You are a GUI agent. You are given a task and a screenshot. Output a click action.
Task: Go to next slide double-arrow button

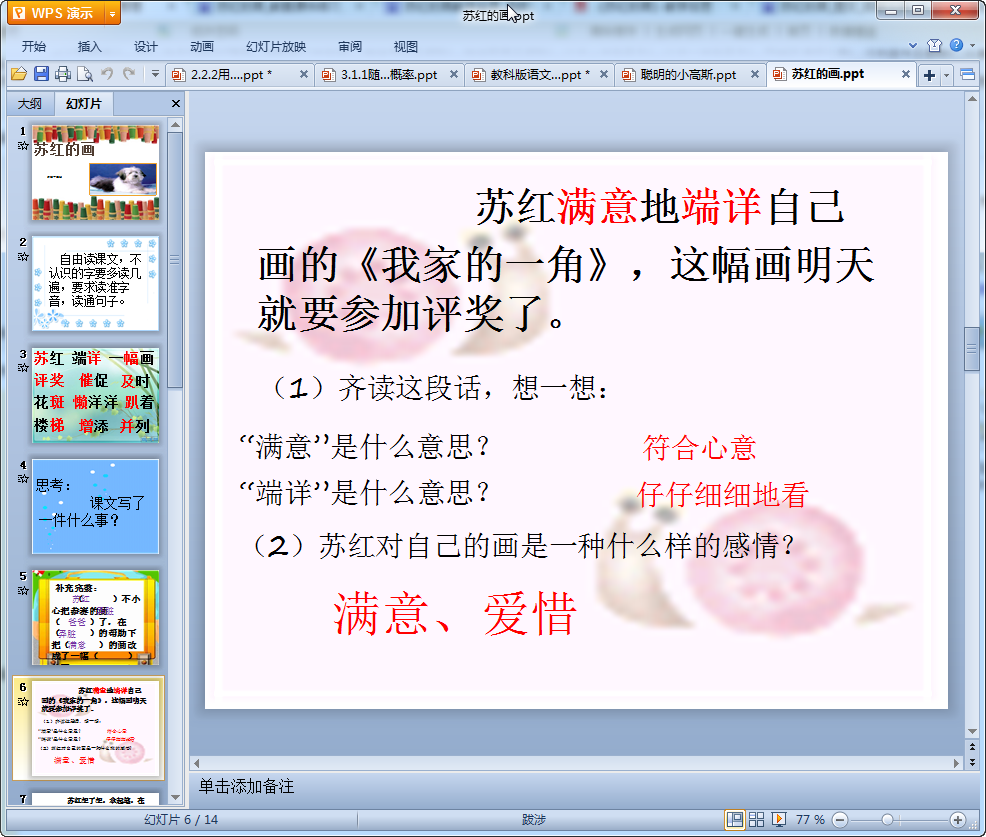[972, 762]
